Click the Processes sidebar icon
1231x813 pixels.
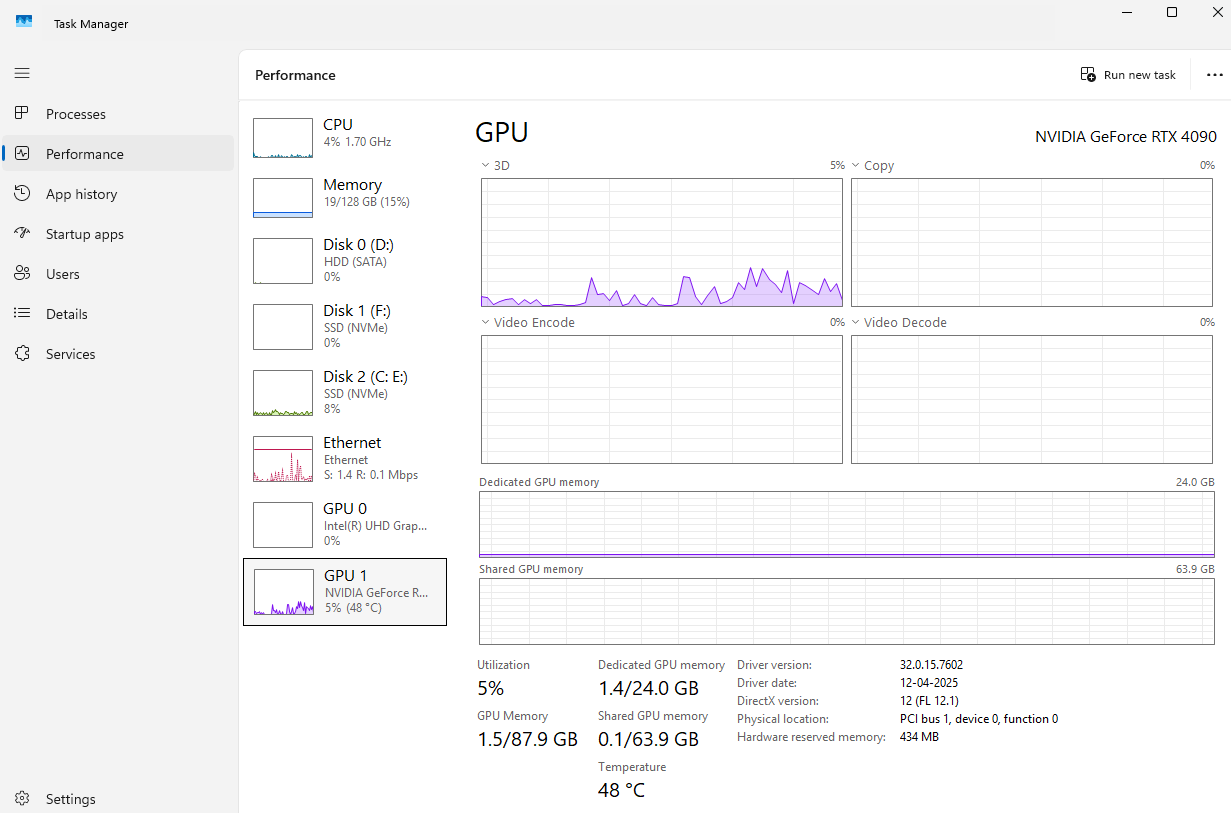22,114
